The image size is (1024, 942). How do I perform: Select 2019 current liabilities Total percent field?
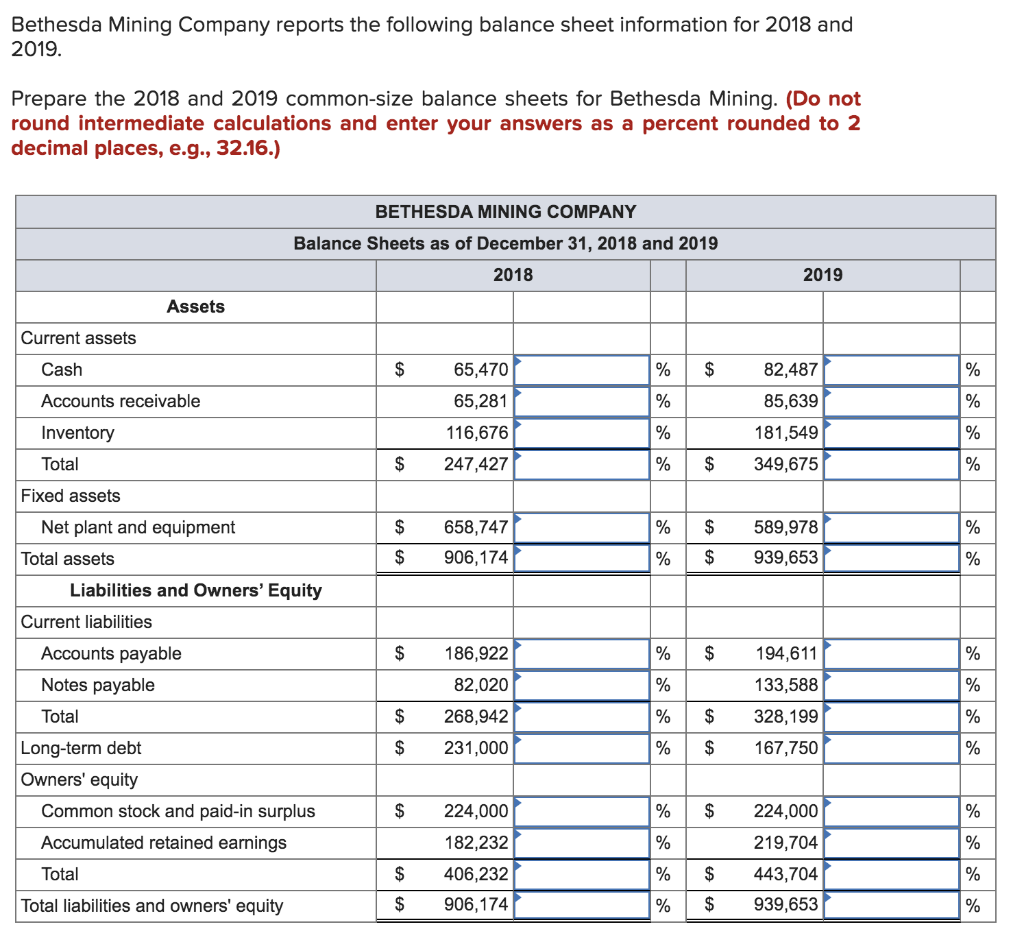(891, 717)
